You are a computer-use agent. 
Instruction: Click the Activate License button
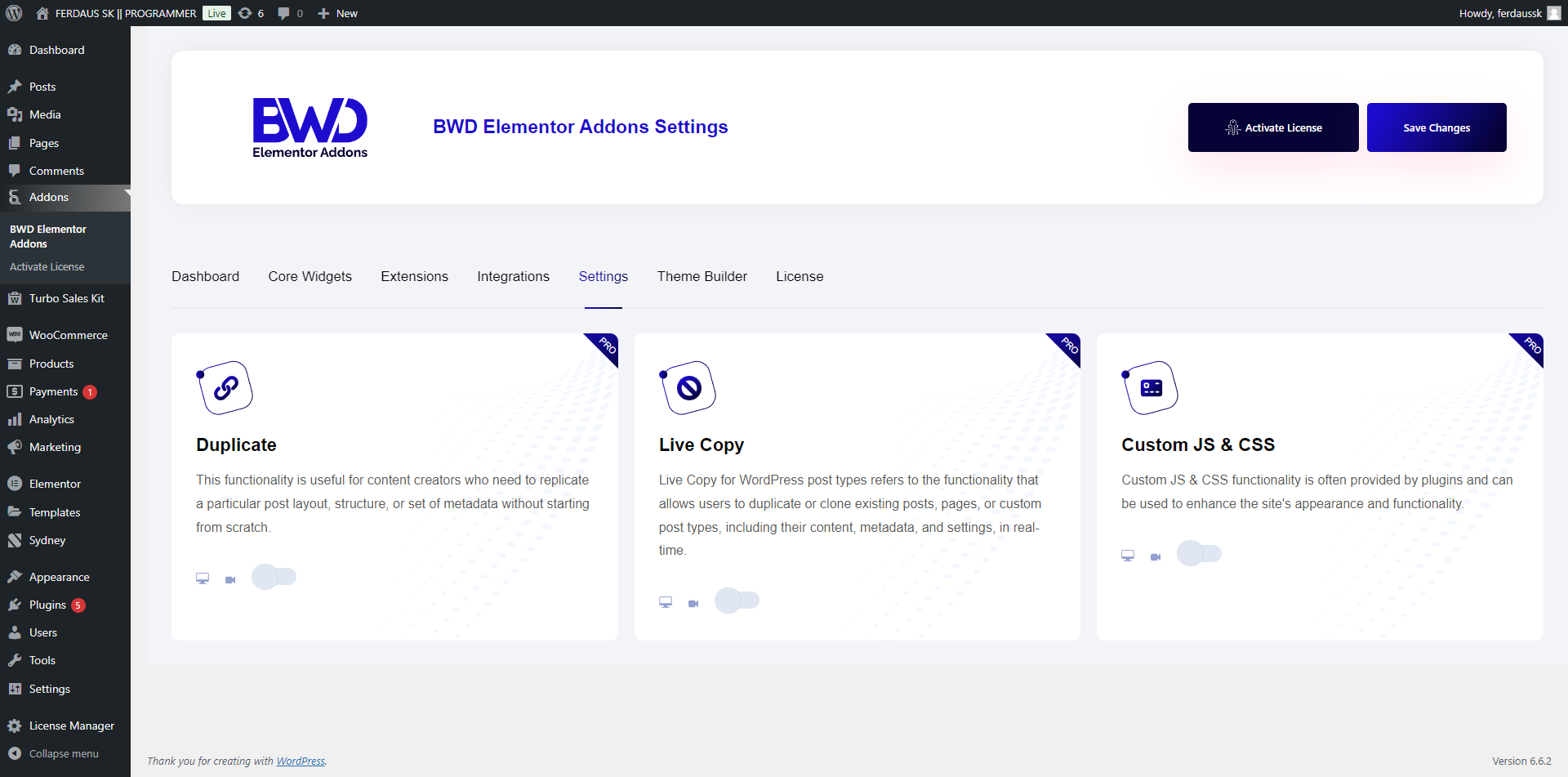coord(1273,127)
